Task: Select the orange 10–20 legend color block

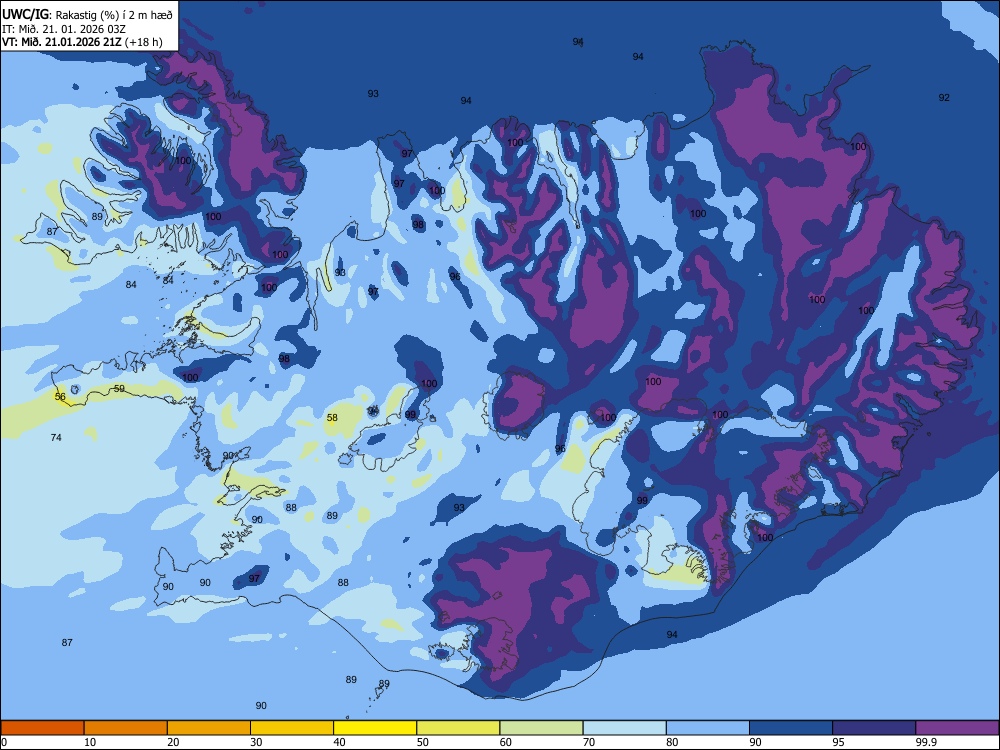Action: coord(126,728)
